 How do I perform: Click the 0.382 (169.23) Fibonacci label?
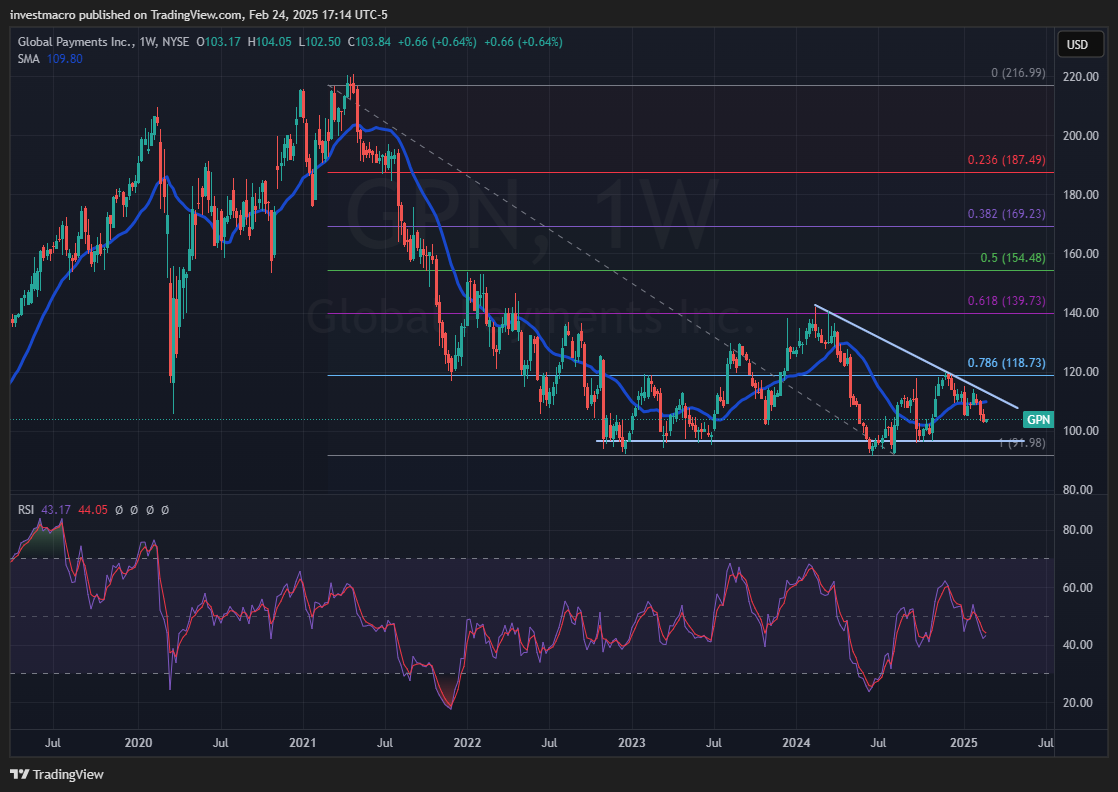tap(1004, 214)
